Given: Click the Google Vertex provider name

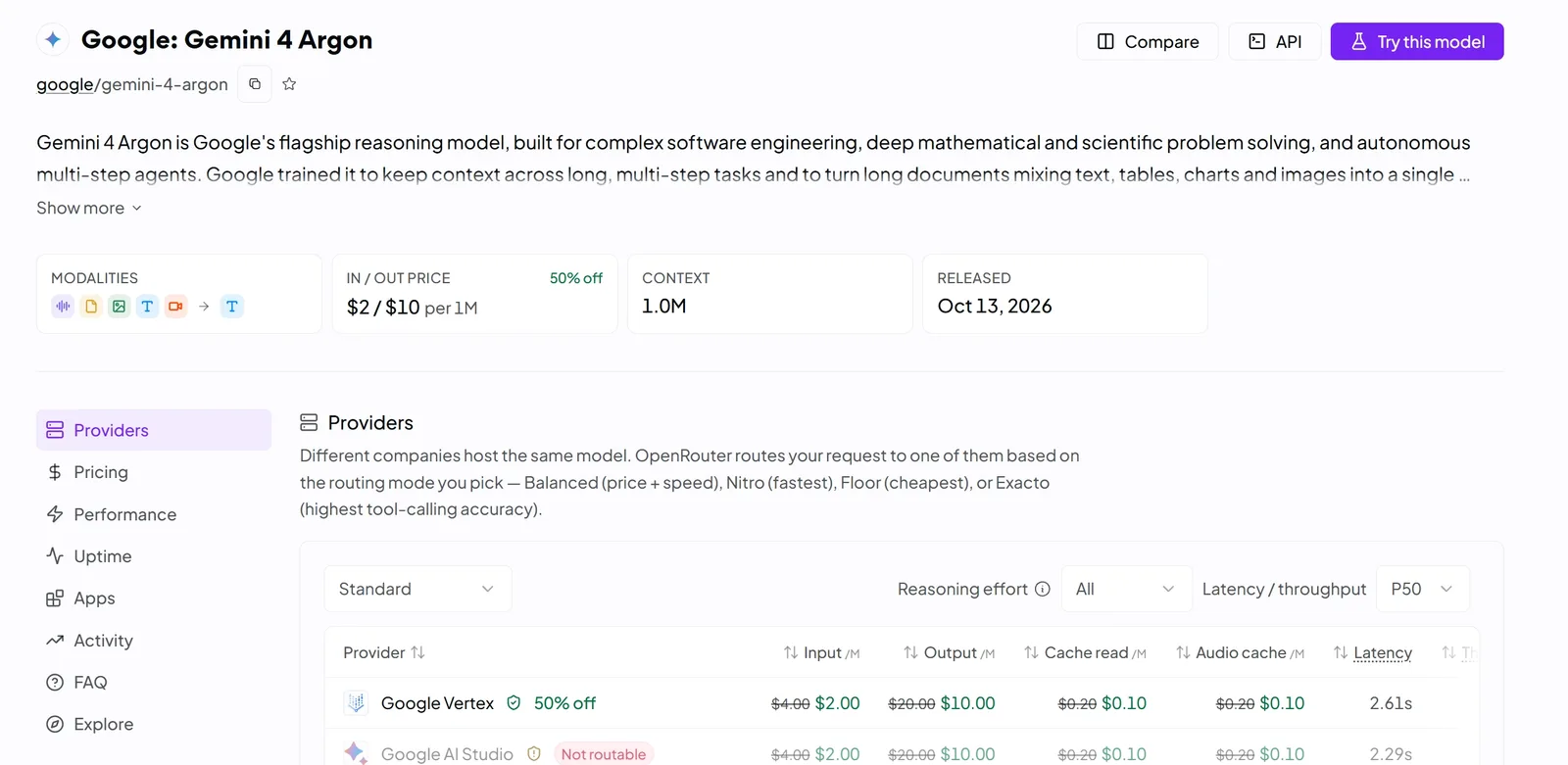Looking at the screenshot, I should [437, 703].
